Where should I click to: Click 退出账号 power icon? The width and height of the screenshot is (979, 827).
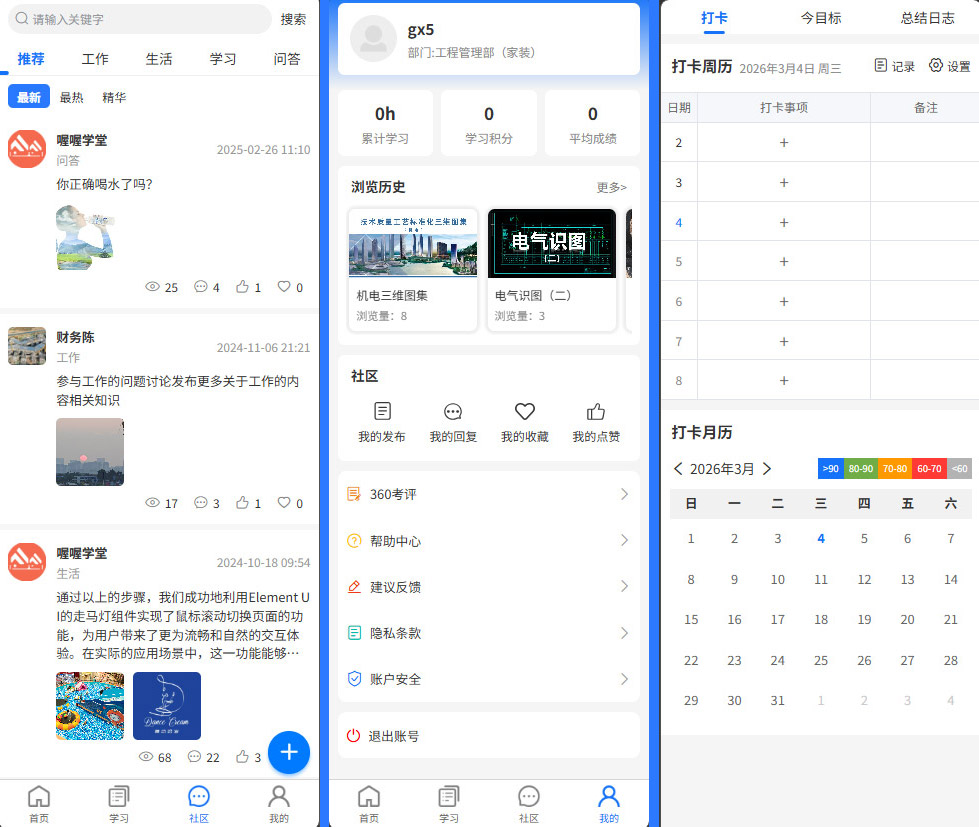353,736
